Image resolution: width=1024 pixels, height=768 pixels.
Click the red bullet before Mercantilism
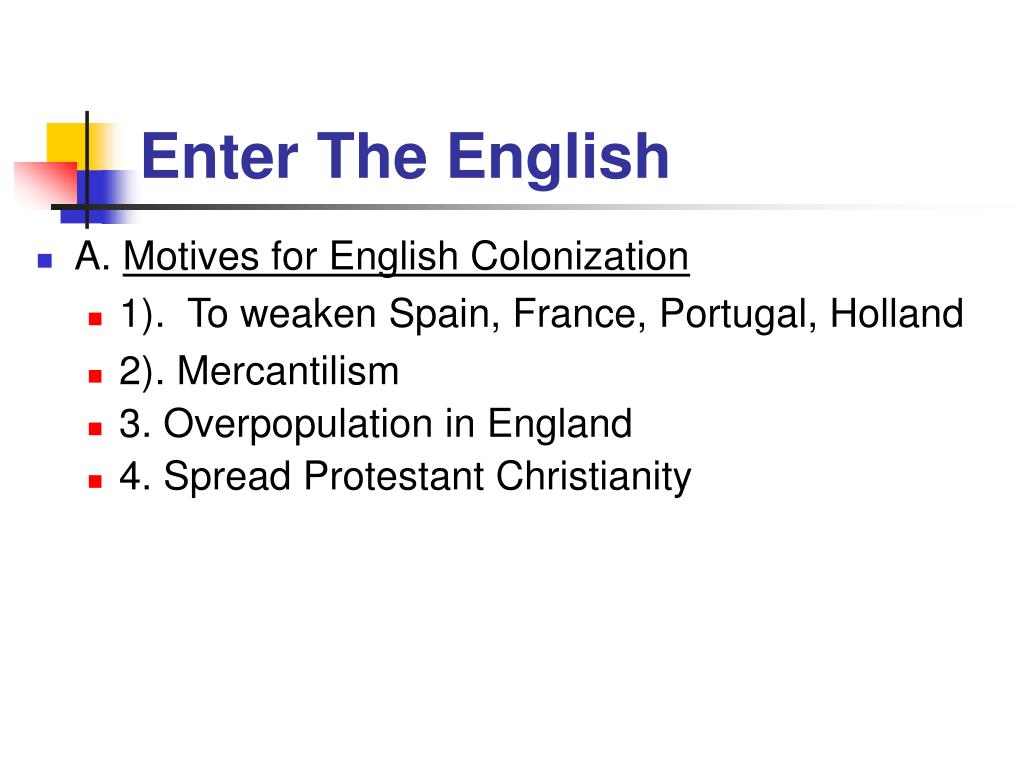coord(95,376)
